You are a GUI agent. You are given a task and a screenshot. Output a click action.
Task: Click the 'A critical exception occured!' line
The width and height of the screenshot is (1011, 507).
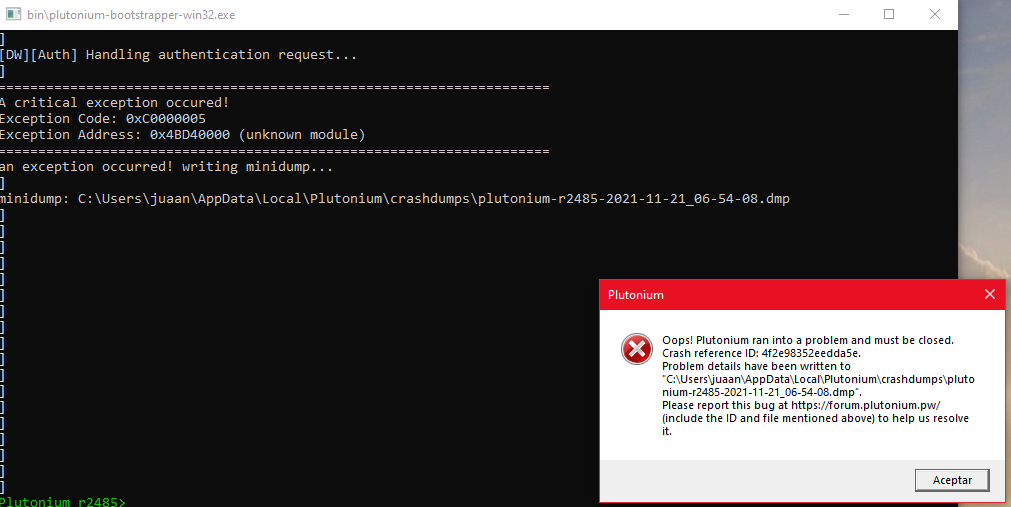pyautogui.click(x=115, y=103)
